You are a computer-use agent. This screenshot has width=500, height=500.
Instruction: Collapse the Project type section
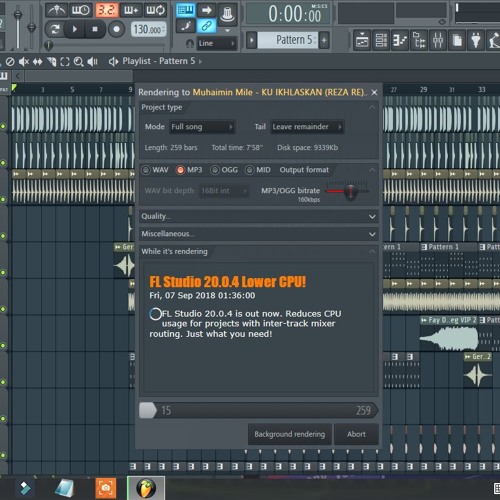click(x=372, y=108)
